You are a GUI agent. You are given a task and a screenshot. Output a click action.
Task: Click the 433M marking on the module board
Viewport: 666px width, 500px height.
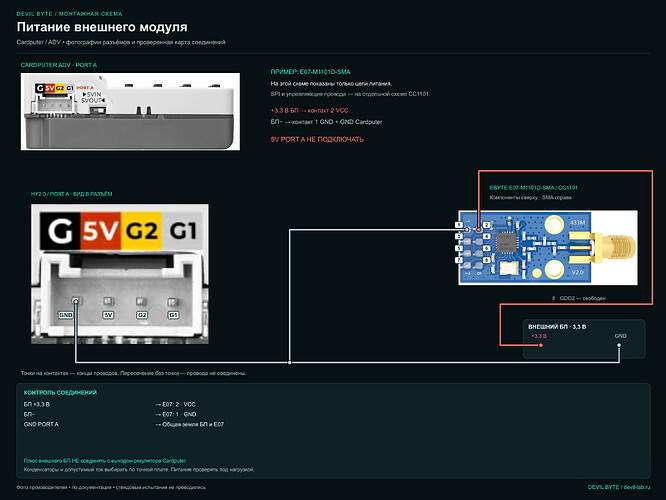[x=577, y=223]
